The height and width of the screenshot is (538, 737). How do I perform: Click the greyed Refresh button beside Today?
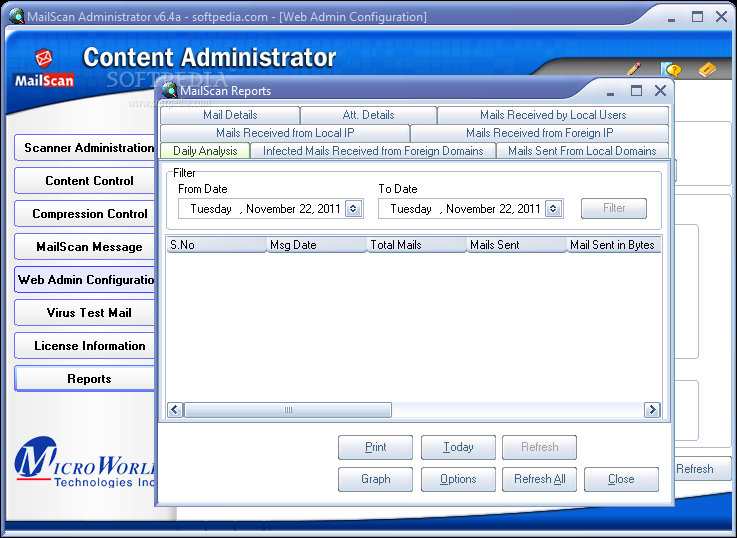point(540,447)
